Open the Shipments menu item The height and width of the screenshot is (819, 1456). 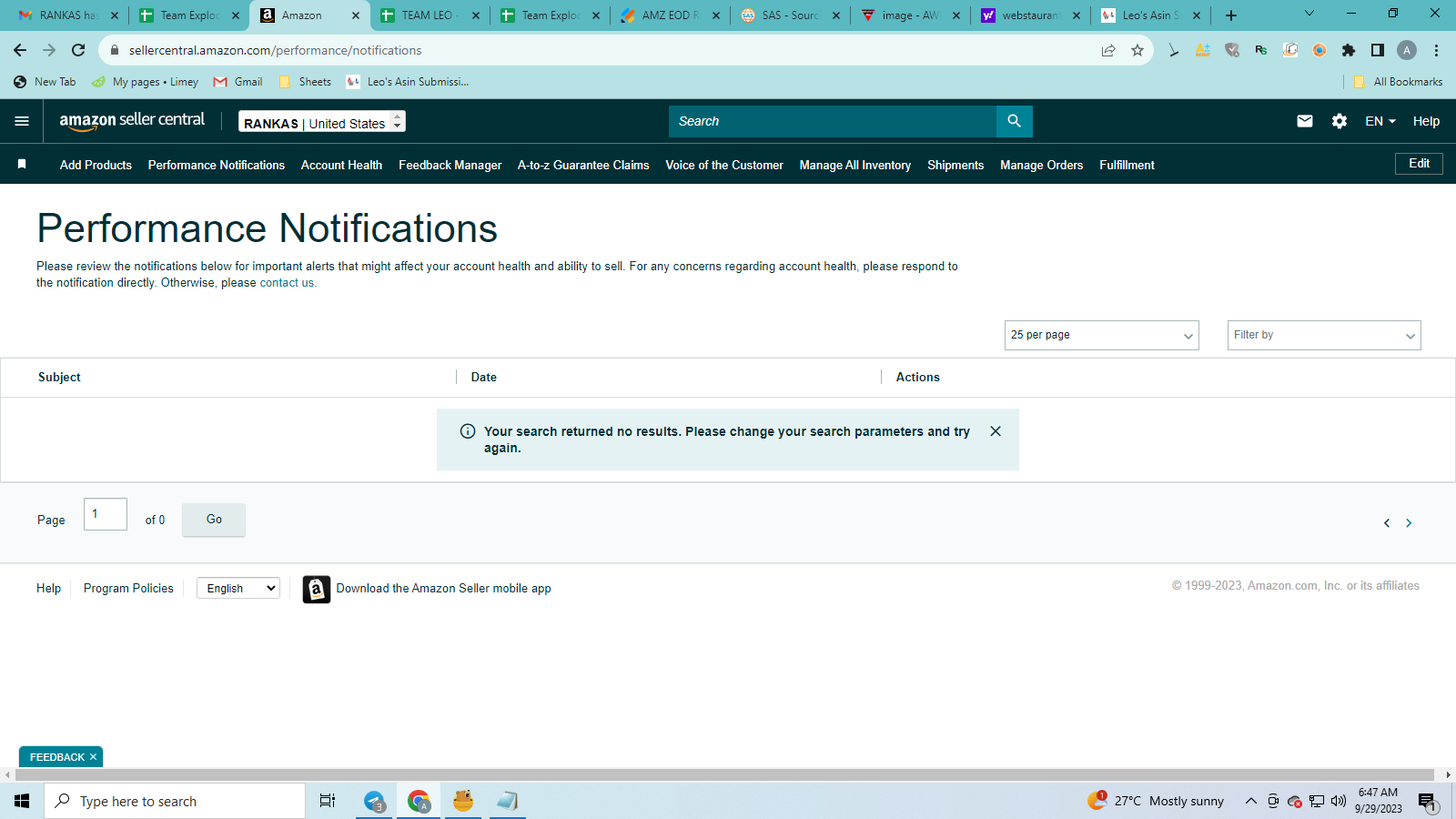[x=955, y=165]
